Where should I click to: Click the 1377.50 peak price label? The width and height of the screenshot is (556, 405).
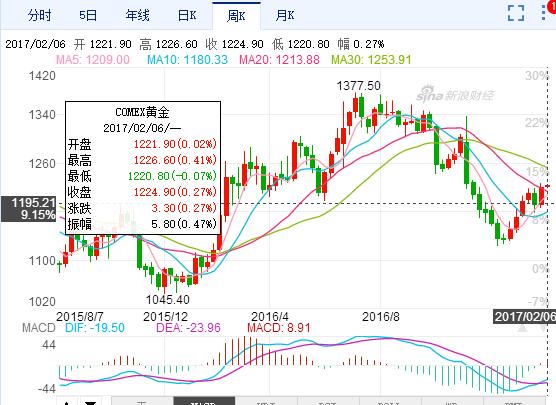tap(358, 86)
